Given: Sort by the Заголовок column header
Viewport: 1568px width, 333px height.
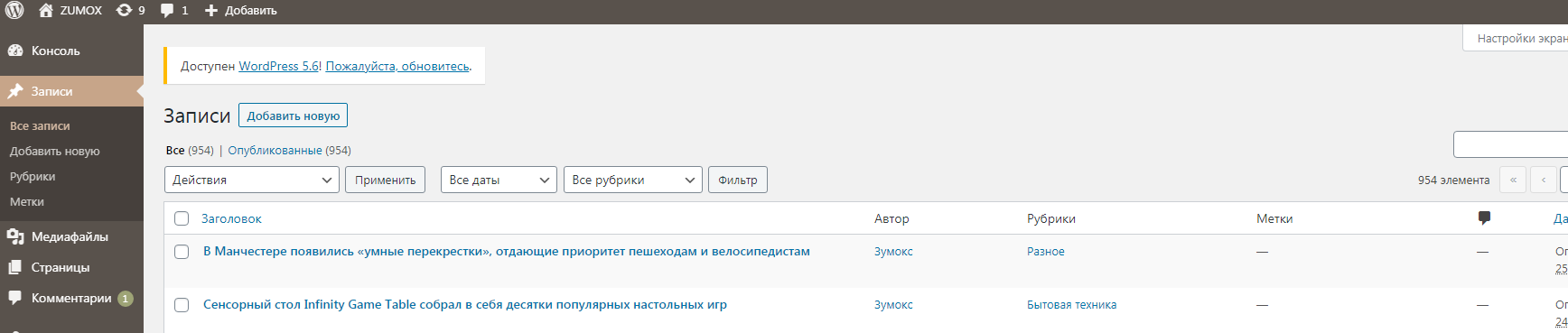Looking at the screenshot, I should (231, 218).
